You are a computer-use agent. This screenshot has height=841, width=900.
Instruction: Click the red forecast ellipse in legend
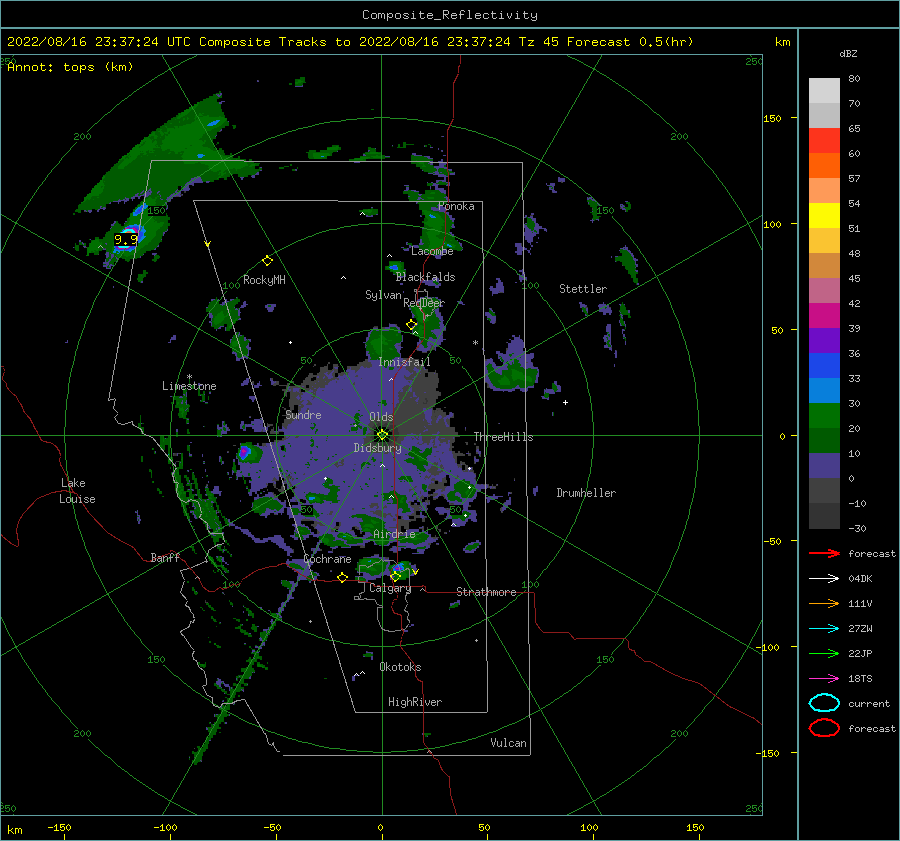click(x=824, y=728)
